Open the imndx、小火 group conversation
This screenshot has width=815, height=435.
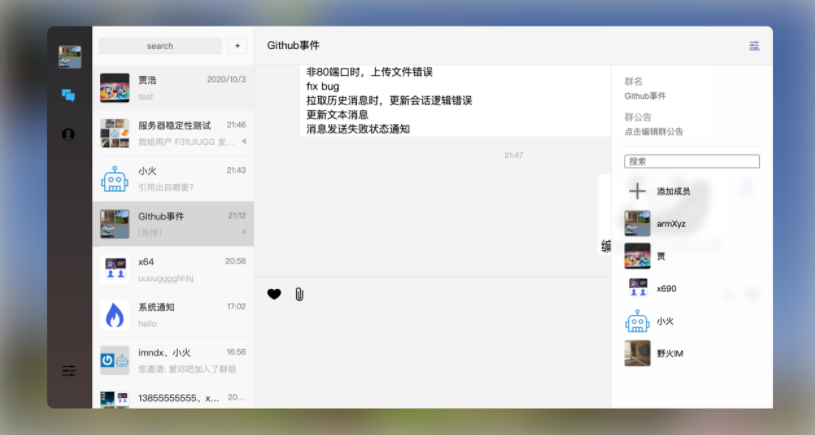coord(173,360)
